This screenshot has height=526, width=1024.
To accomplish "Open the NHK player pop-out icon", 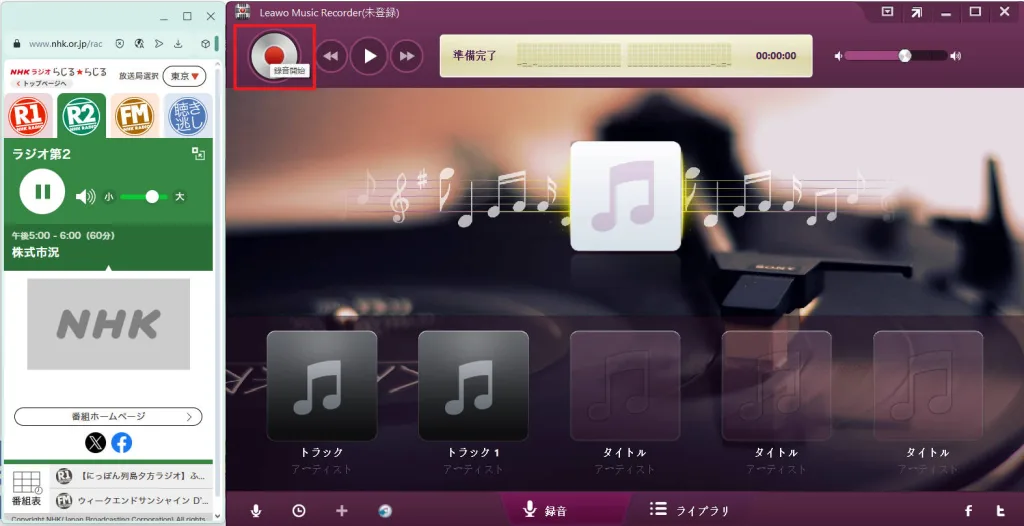I will pyautogui.click(x=199, y=154).
